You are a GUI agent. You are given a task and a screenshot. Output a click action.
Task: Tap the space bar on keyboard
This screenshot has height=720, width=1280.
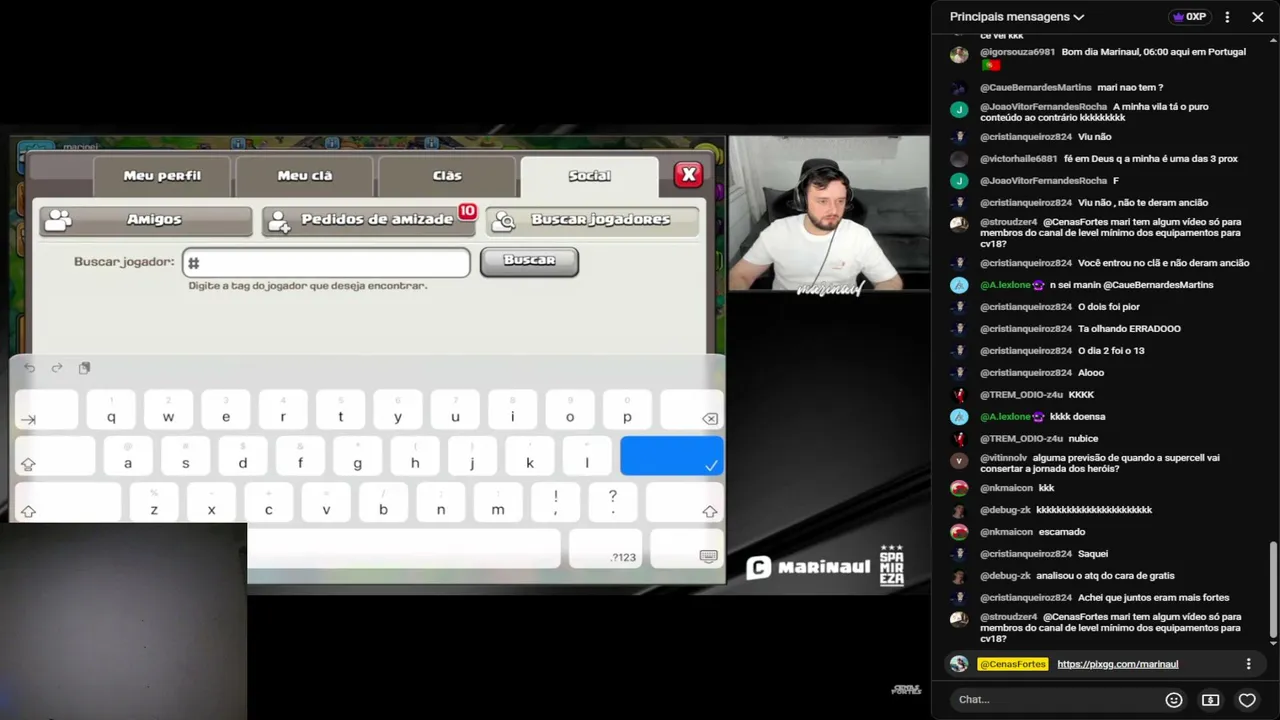[x=404, y=549]
